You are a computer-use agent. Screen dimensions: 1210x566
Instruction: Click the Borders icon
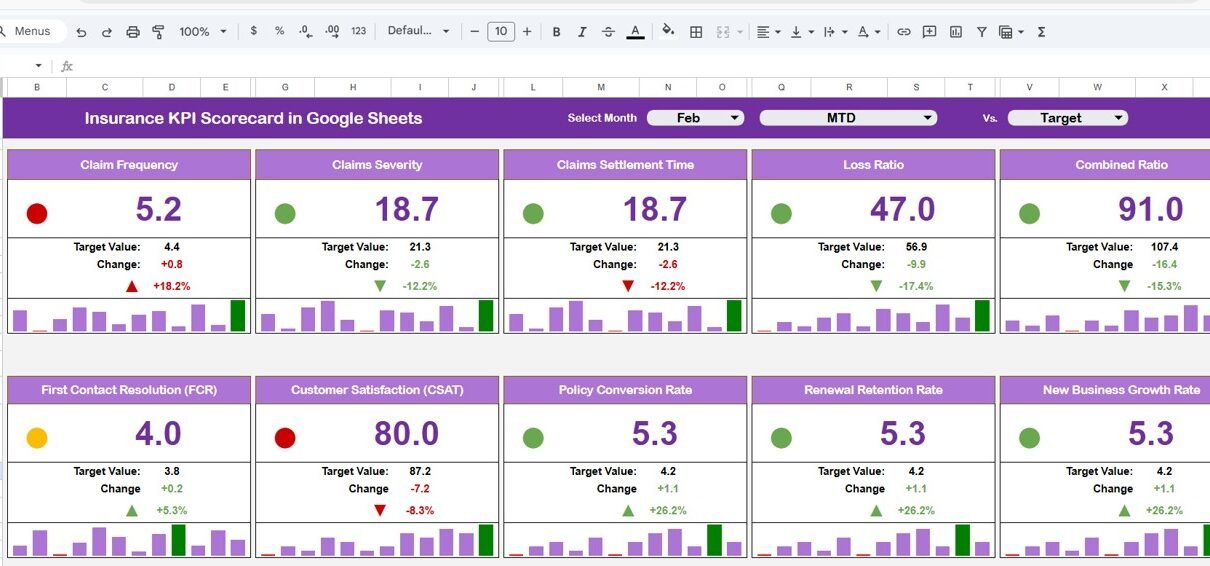(x=696, y=32)
